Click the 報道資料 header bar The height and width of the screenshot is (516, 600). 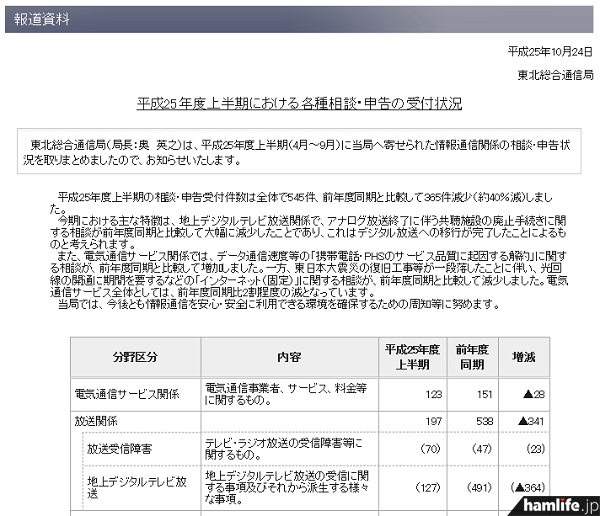tap(300, 17)
